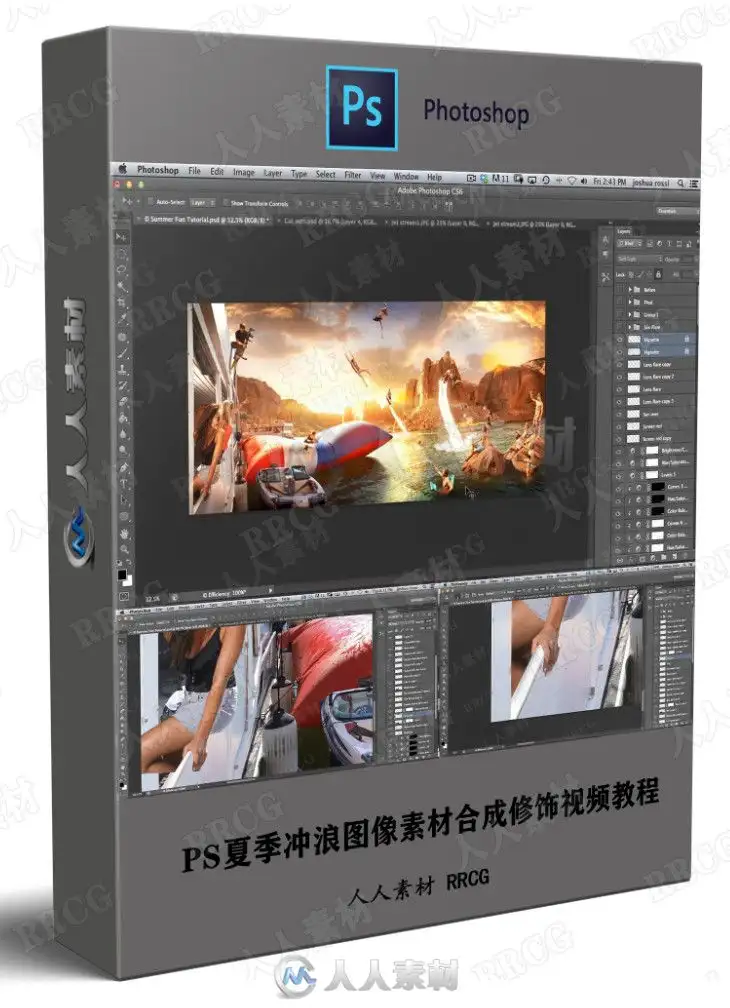Viewport: 730px width, 1008px height.
Task: Select the Magic Wand tool
Action: pyautogui.click(x=121, y=285)
